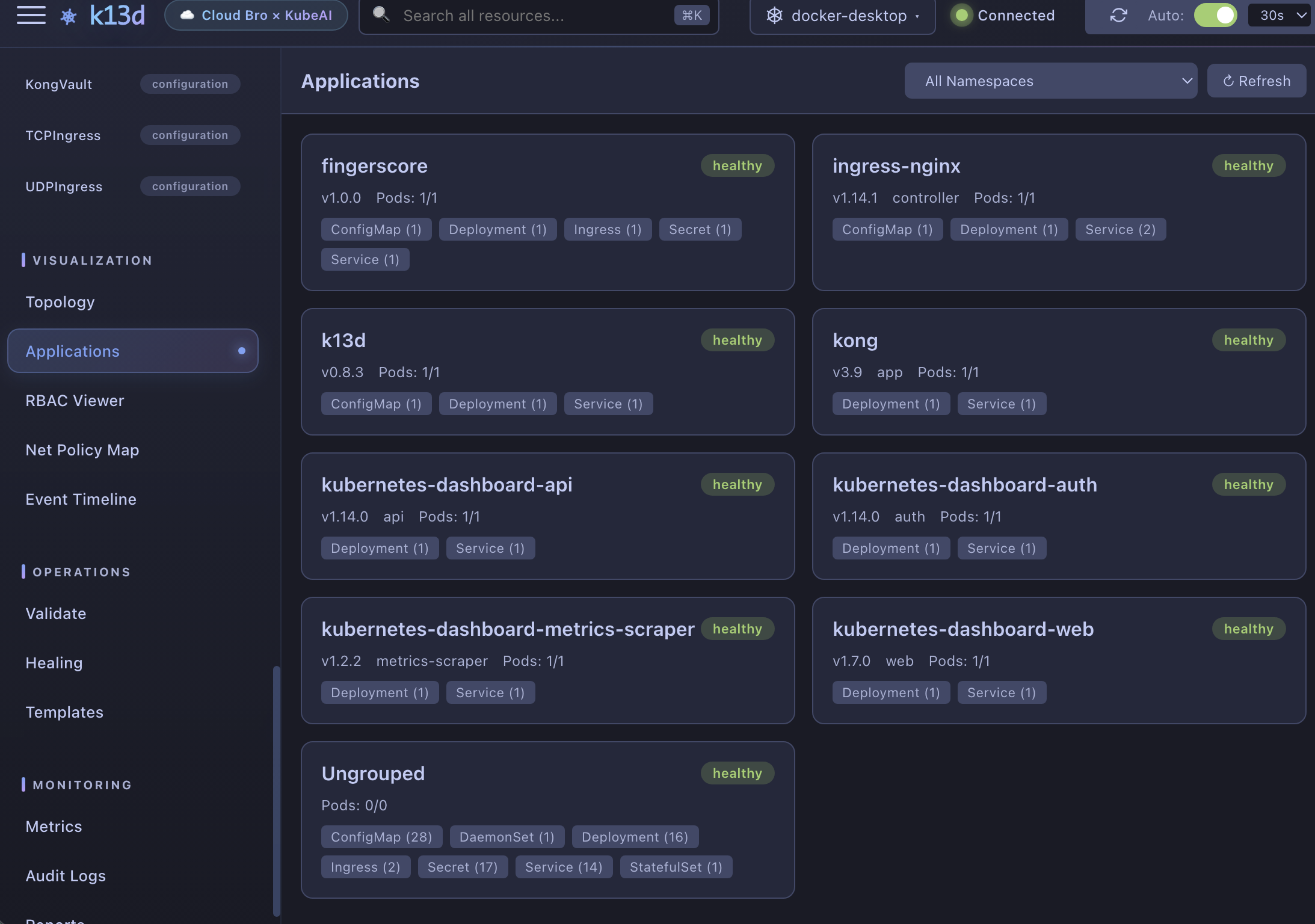1315x924 pixels.
Task: Navigate to Audit Logs in Monitoring section
Action: [66, 875]
